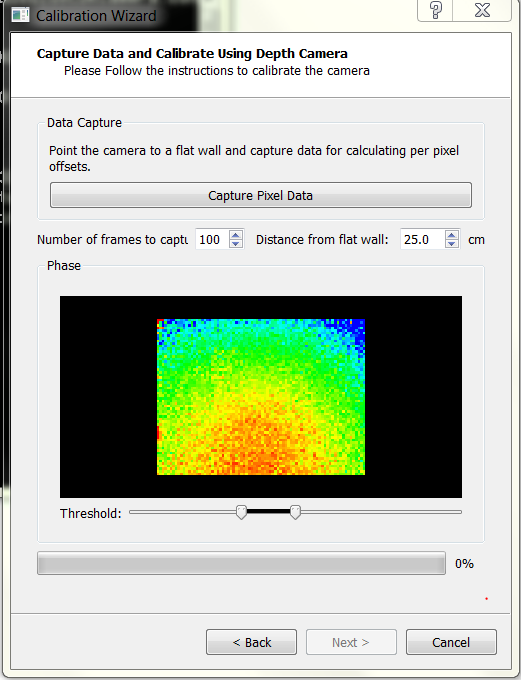Click the Capture Pixel Data button
The image size is (521, 680).
coord(261,195)
